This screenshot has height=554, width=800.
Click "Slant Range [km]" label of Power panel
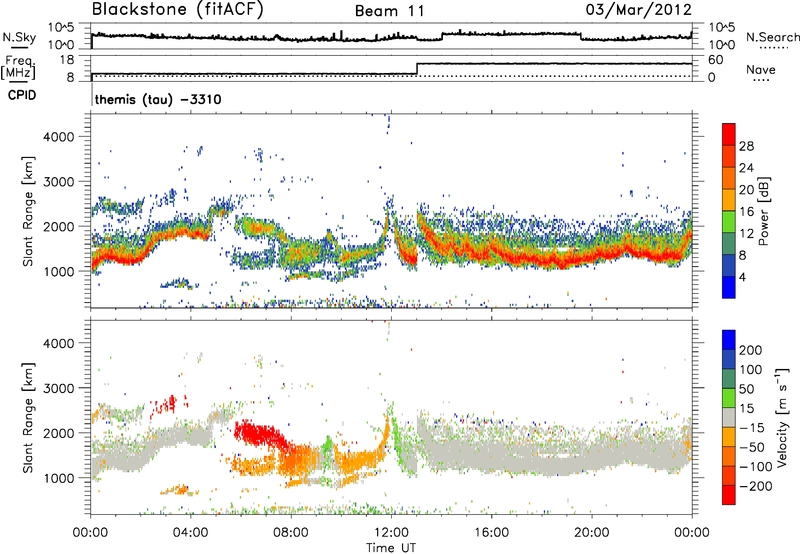28,211
